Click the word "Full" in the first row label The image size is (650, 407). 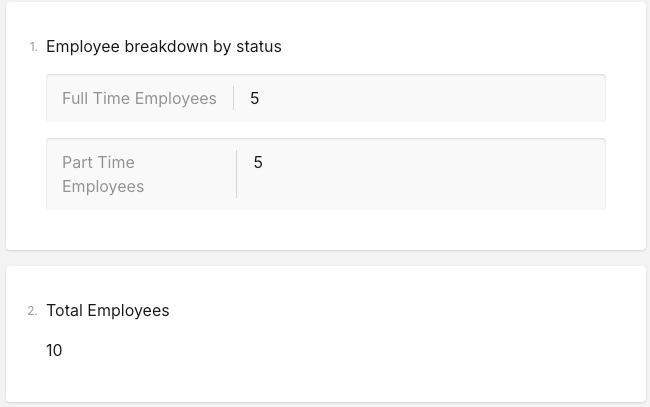pyautogui.click(x=75, y=98)
